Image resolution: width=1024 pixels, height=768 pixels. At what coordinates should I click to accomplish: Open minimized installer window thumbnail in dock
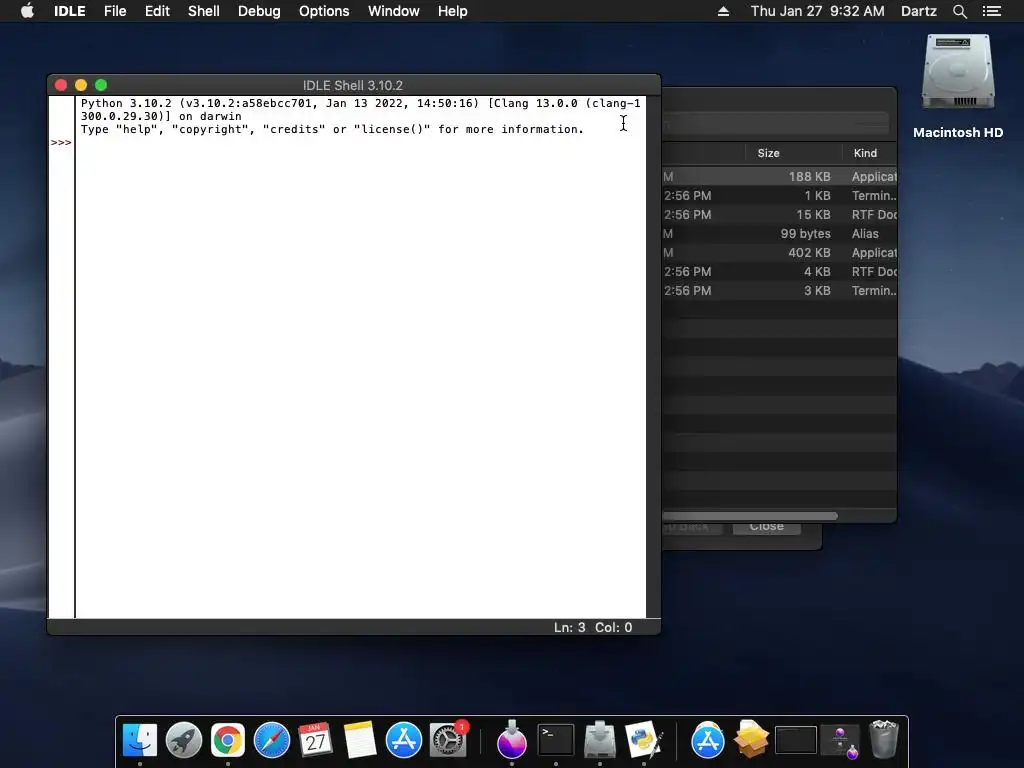click(x=840, y=740)
